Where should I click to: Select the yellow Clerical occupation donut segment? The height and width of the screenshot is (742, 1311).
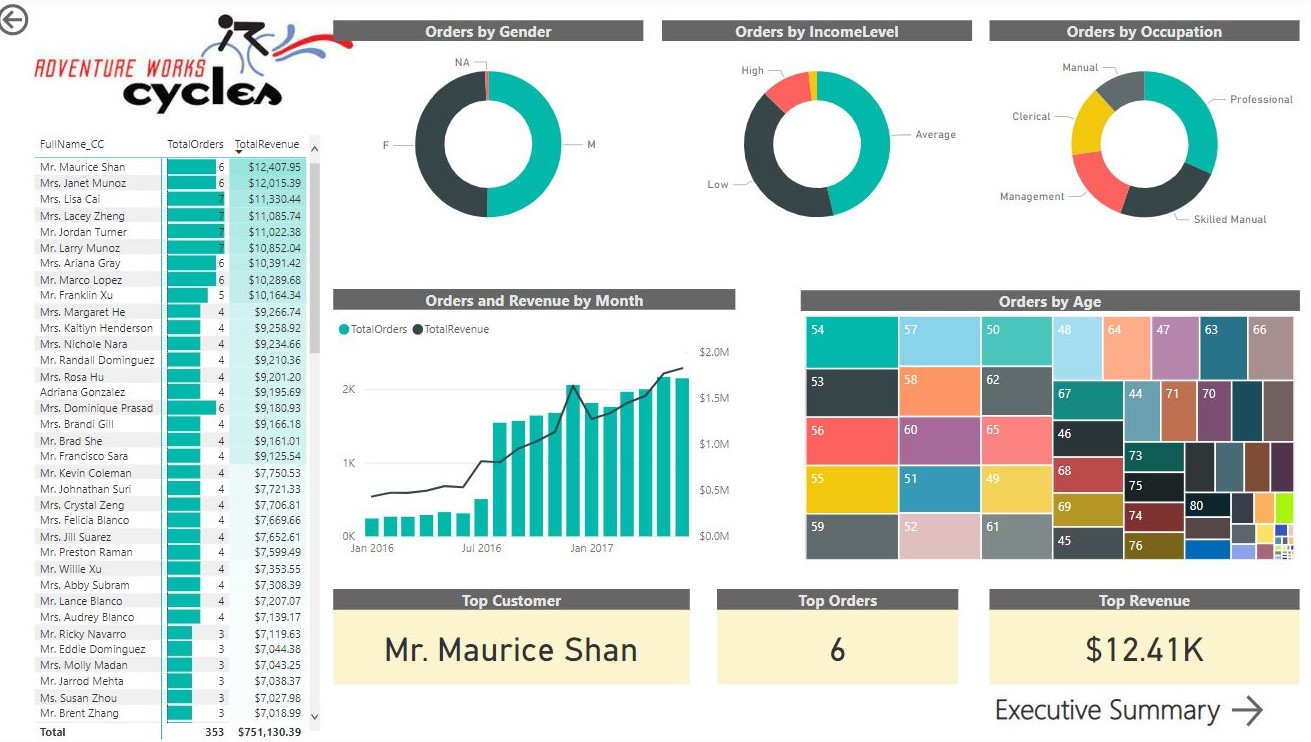click(1089, 126)
